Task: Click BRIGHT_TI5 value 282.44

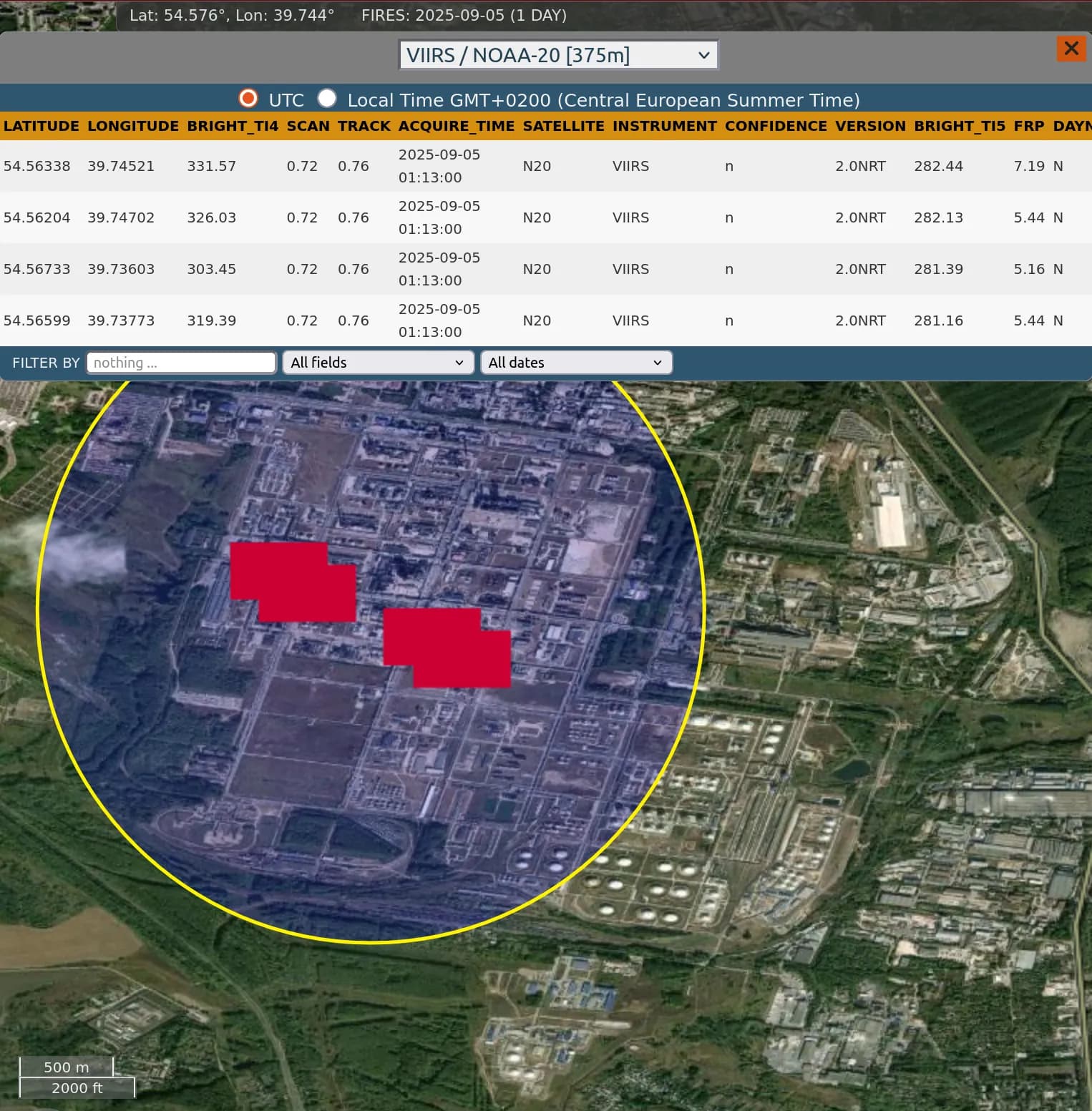Action: pyautogui.click(x=939, y=166)
